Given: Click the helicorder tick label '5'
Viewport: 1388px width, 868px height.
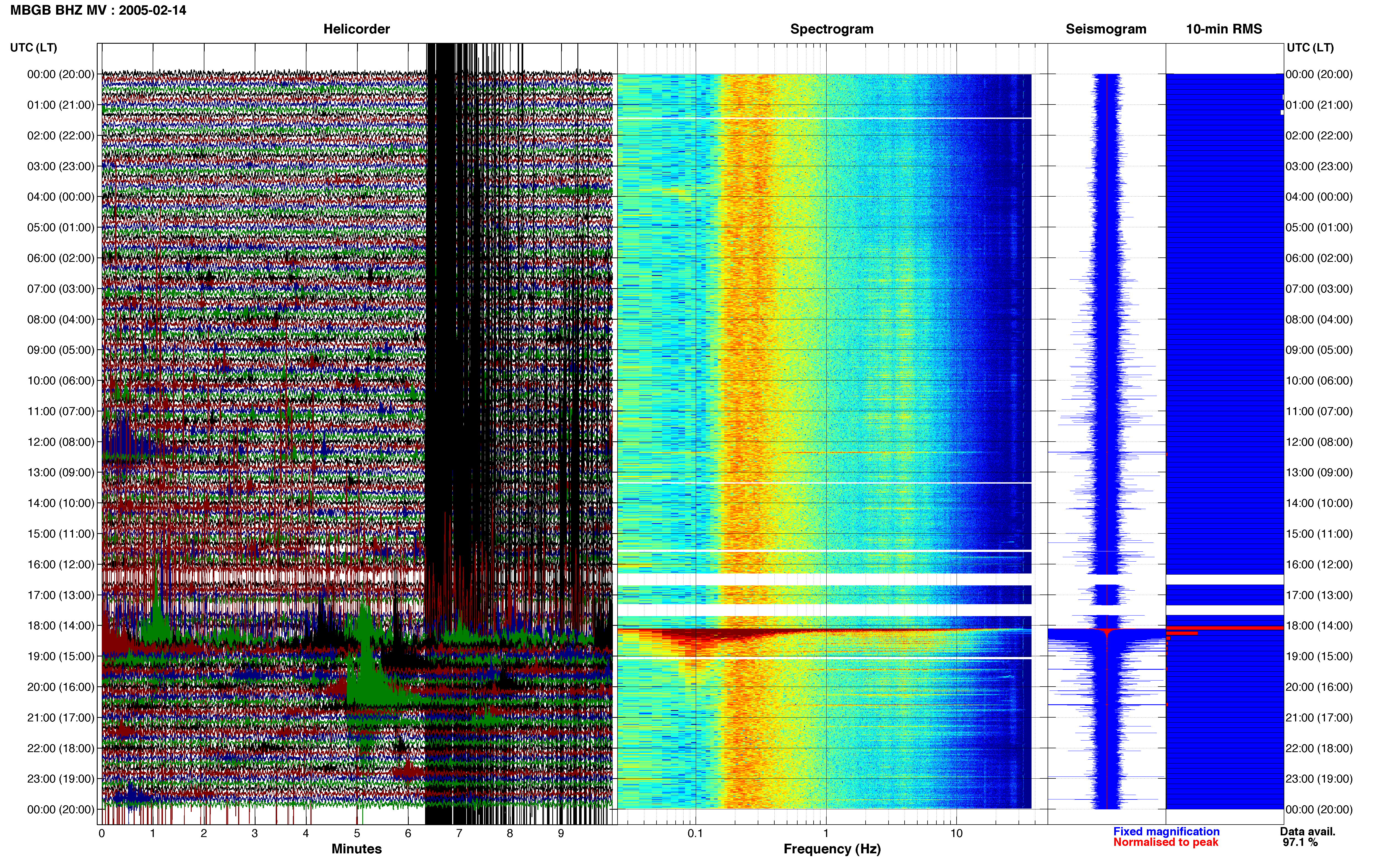Looking at the screenshot, I should pyautogui.click(x=357, y=833).
